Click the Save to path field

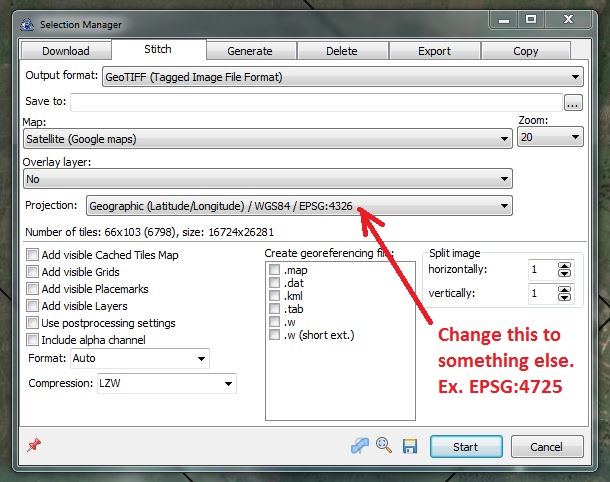(315, 102)
